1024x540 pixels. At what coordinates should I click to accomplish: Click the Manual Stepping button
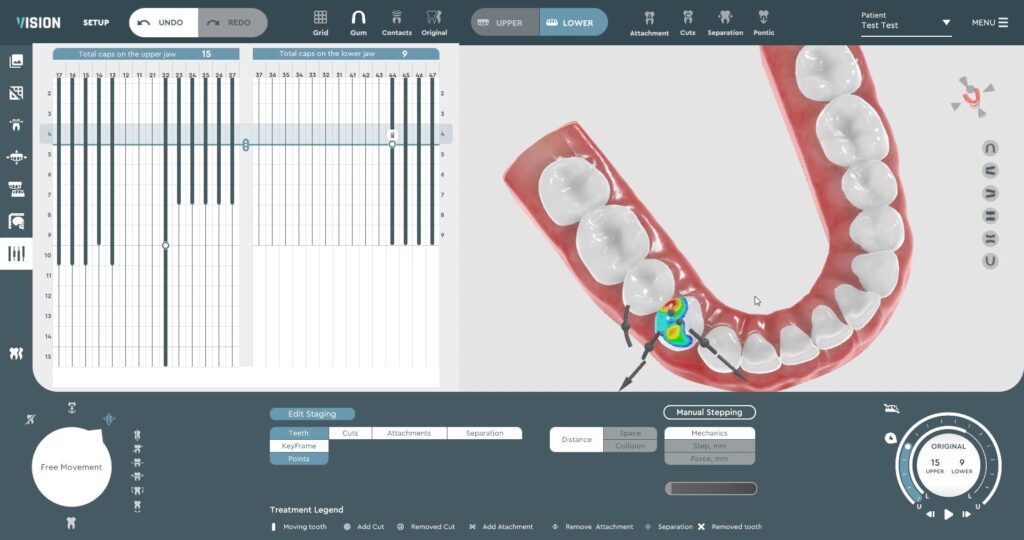709,412
